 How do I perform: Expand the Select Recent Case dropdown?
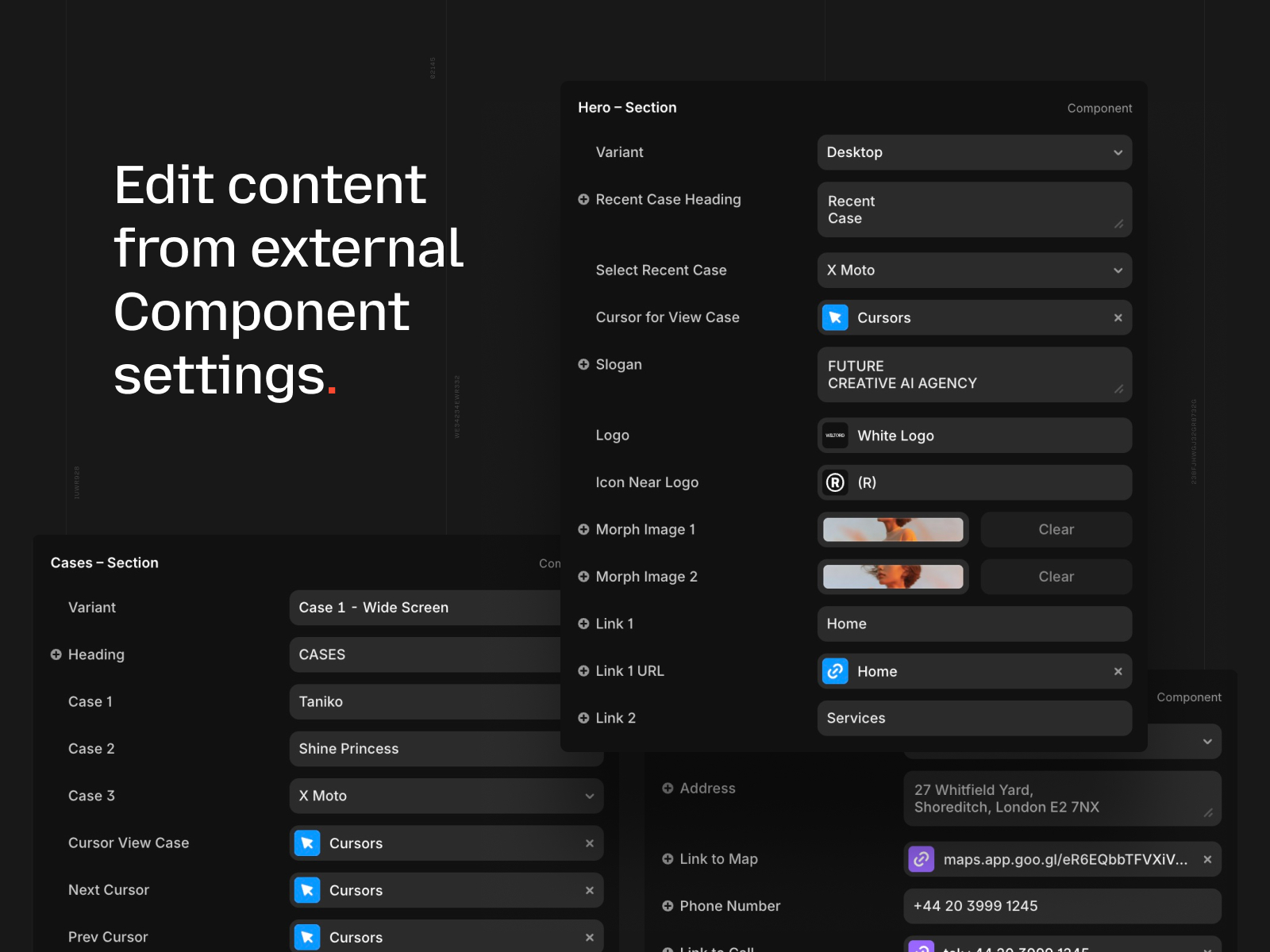click(x=974, y=271)
